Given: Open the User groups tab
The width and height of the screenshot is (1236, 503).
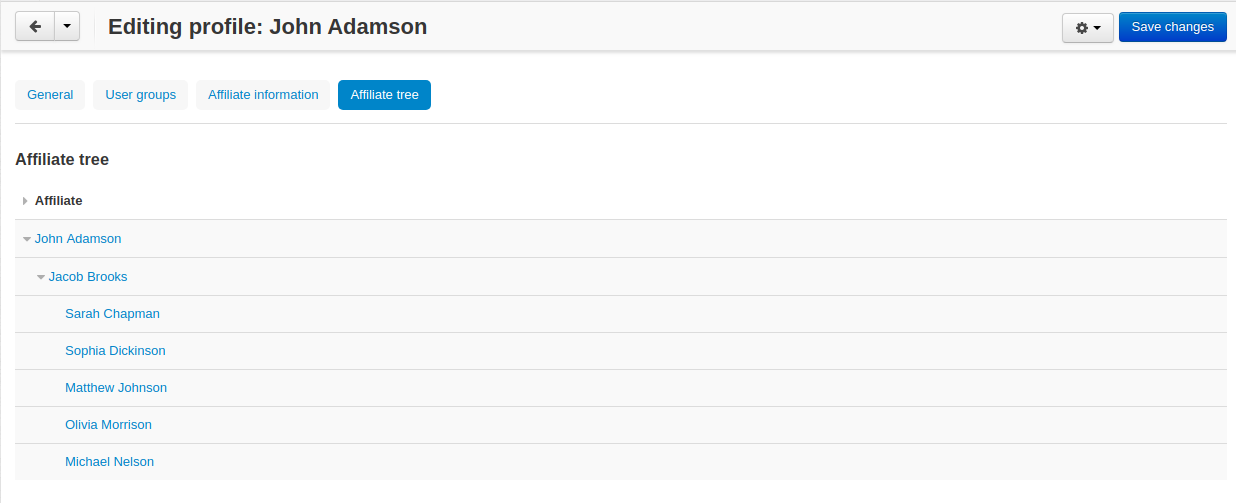Looking at the screenshot, I should click(141, 95).
